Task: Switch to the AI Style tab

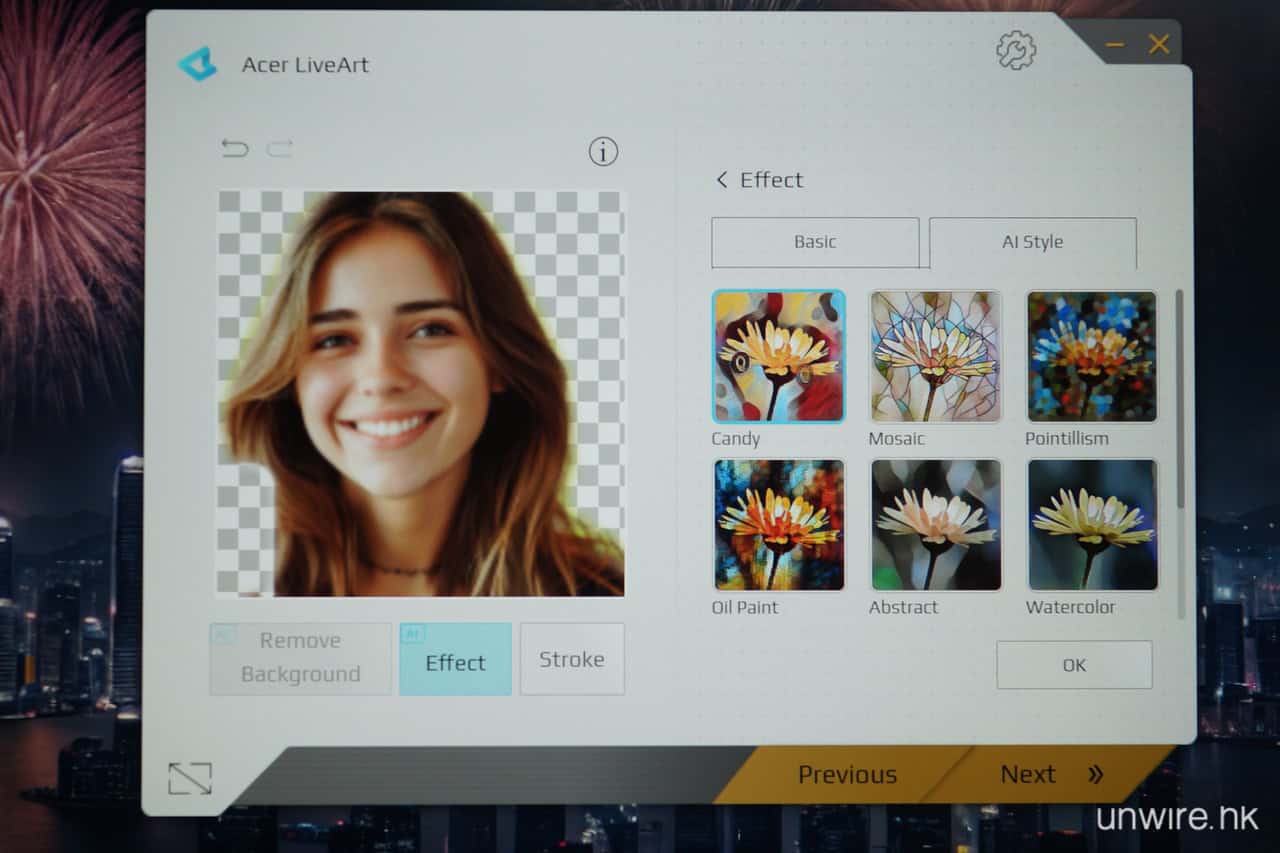Action: click(1032, 242)
